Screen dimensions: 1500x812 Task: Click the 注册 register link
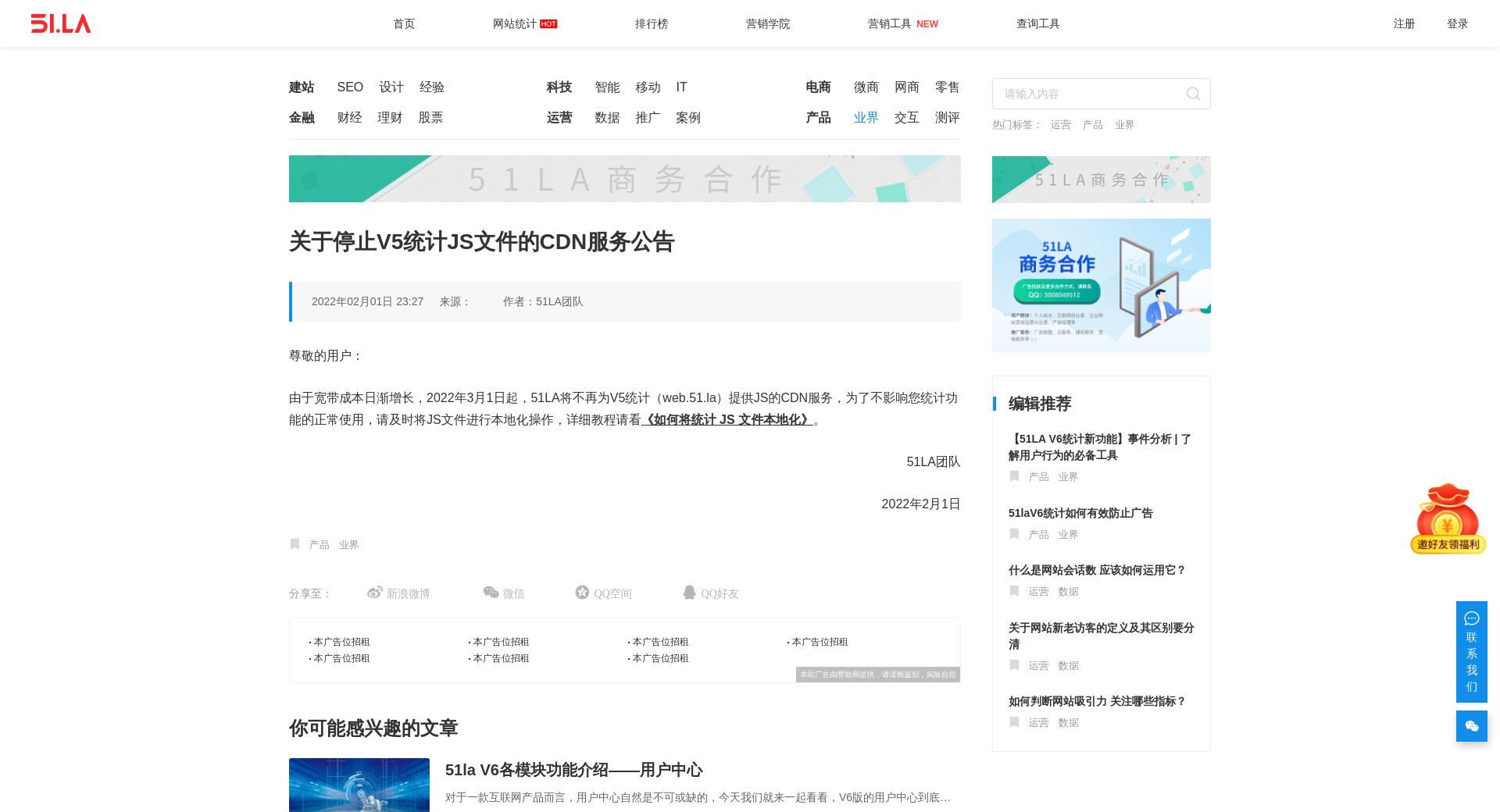coord(1404,23)
